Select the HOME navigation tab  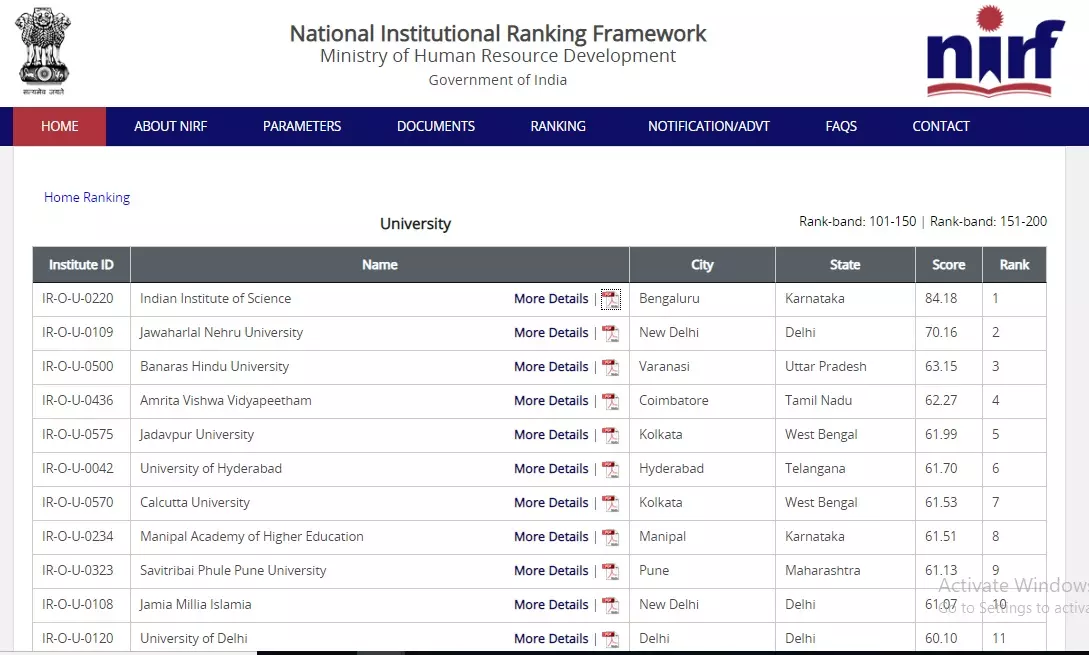(x=59, y=126)
